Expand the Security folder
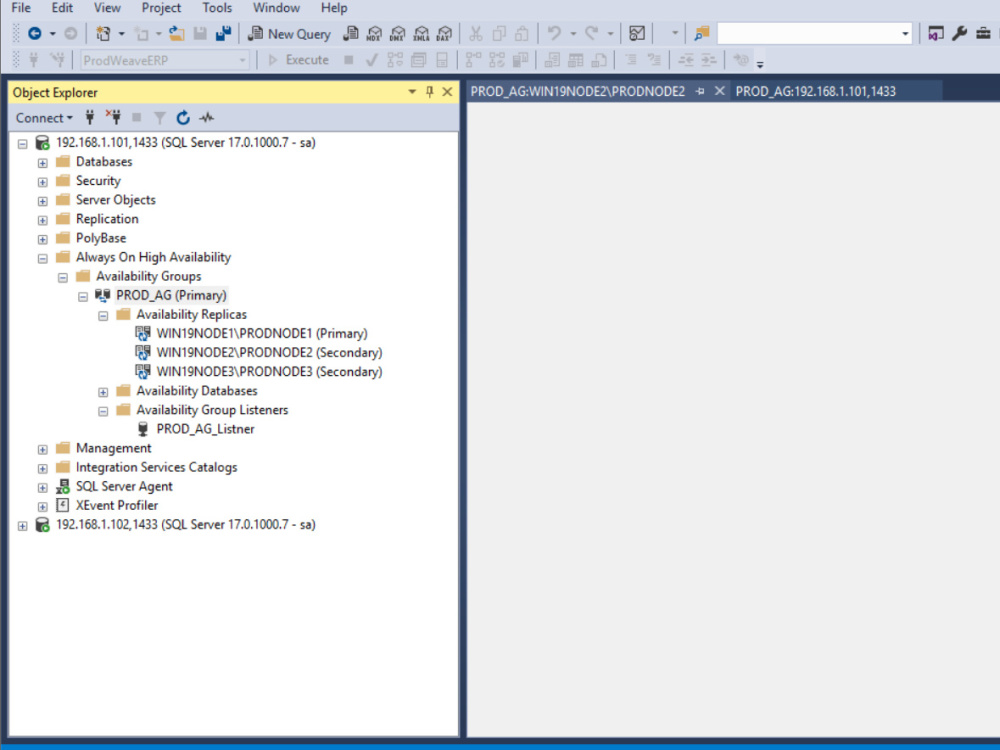 click(x=42, y=182)
